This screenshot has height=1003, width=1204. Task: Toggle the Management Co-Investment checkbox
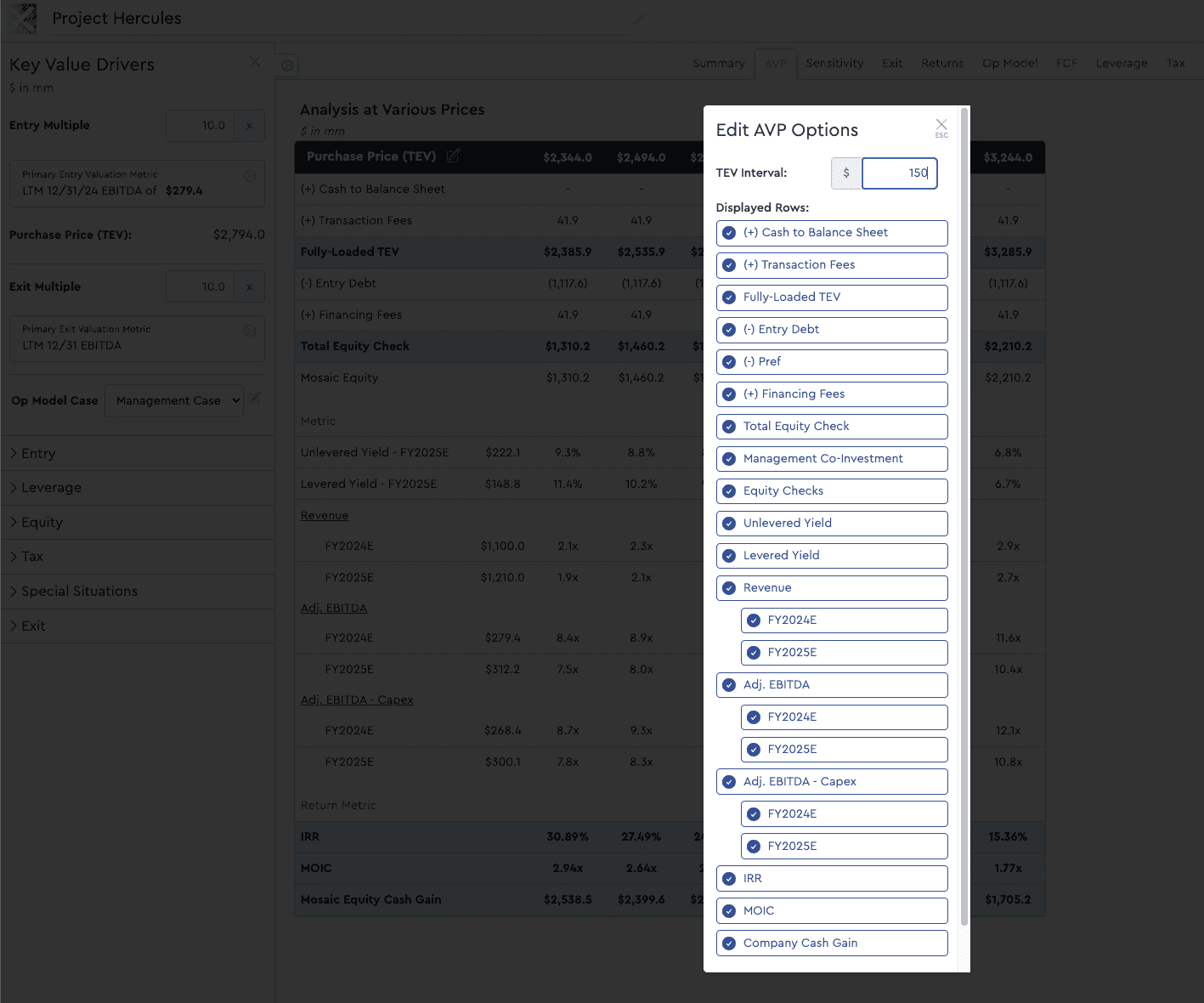click(x=729, y=459)
